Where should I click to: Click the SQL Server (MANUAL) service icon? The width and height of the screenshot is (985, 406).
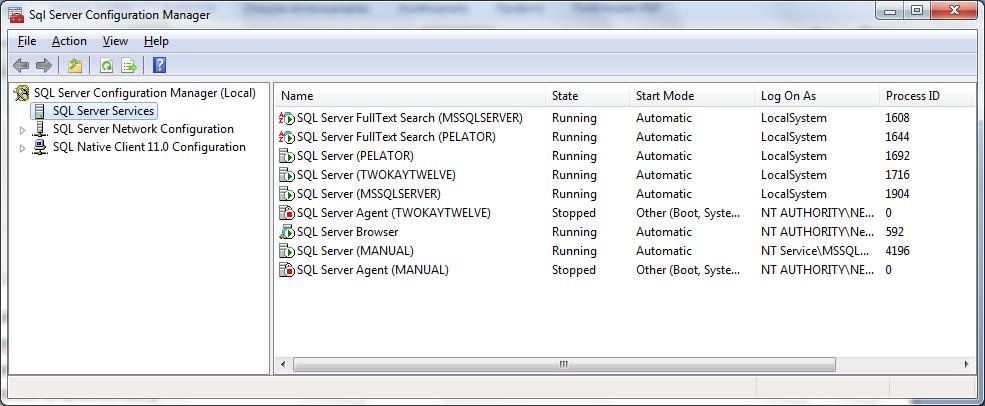(286, 251)
